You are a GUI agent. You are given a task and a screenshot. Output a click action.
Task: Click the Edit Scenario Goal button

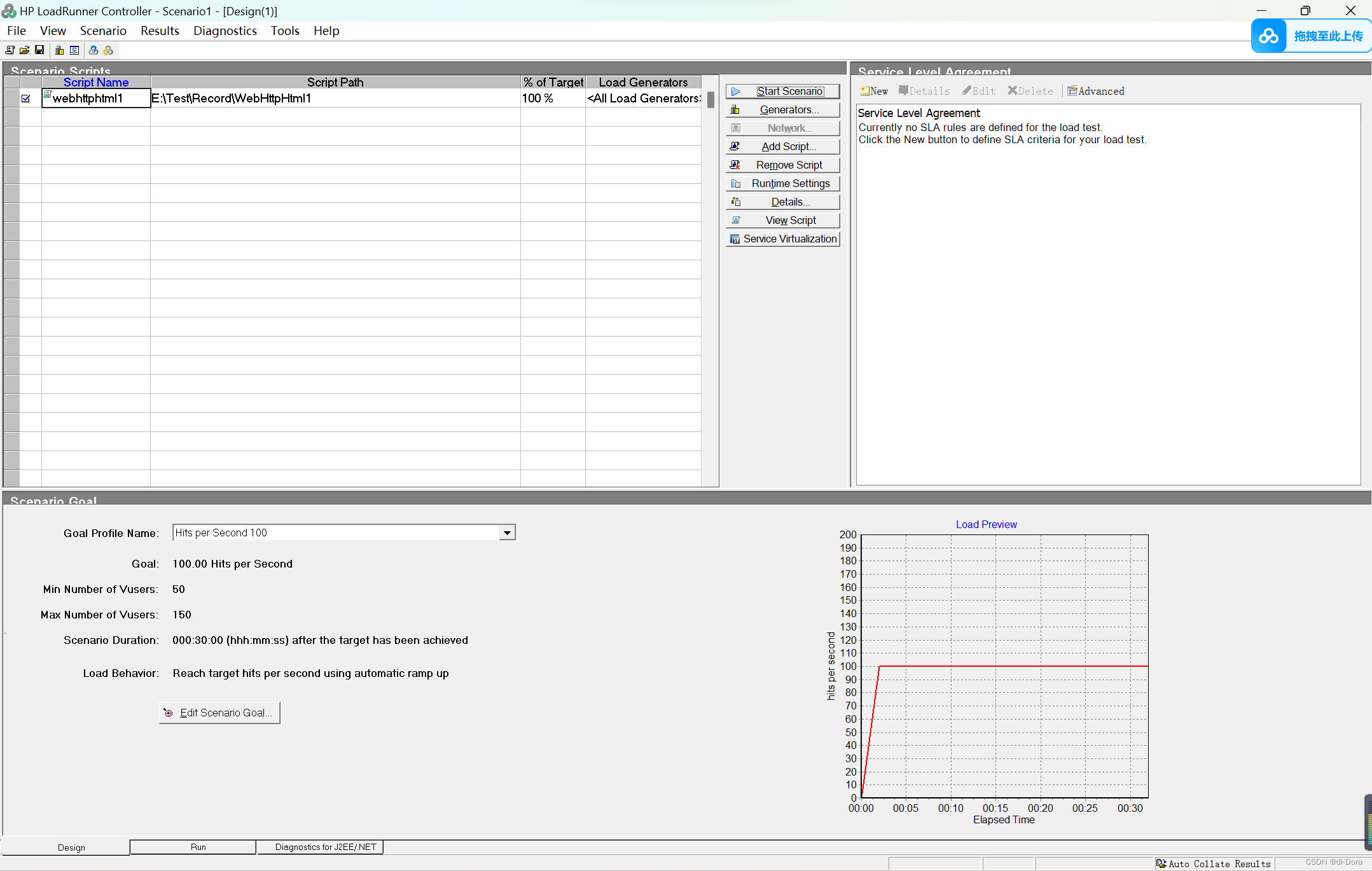[x=219, y=713]
